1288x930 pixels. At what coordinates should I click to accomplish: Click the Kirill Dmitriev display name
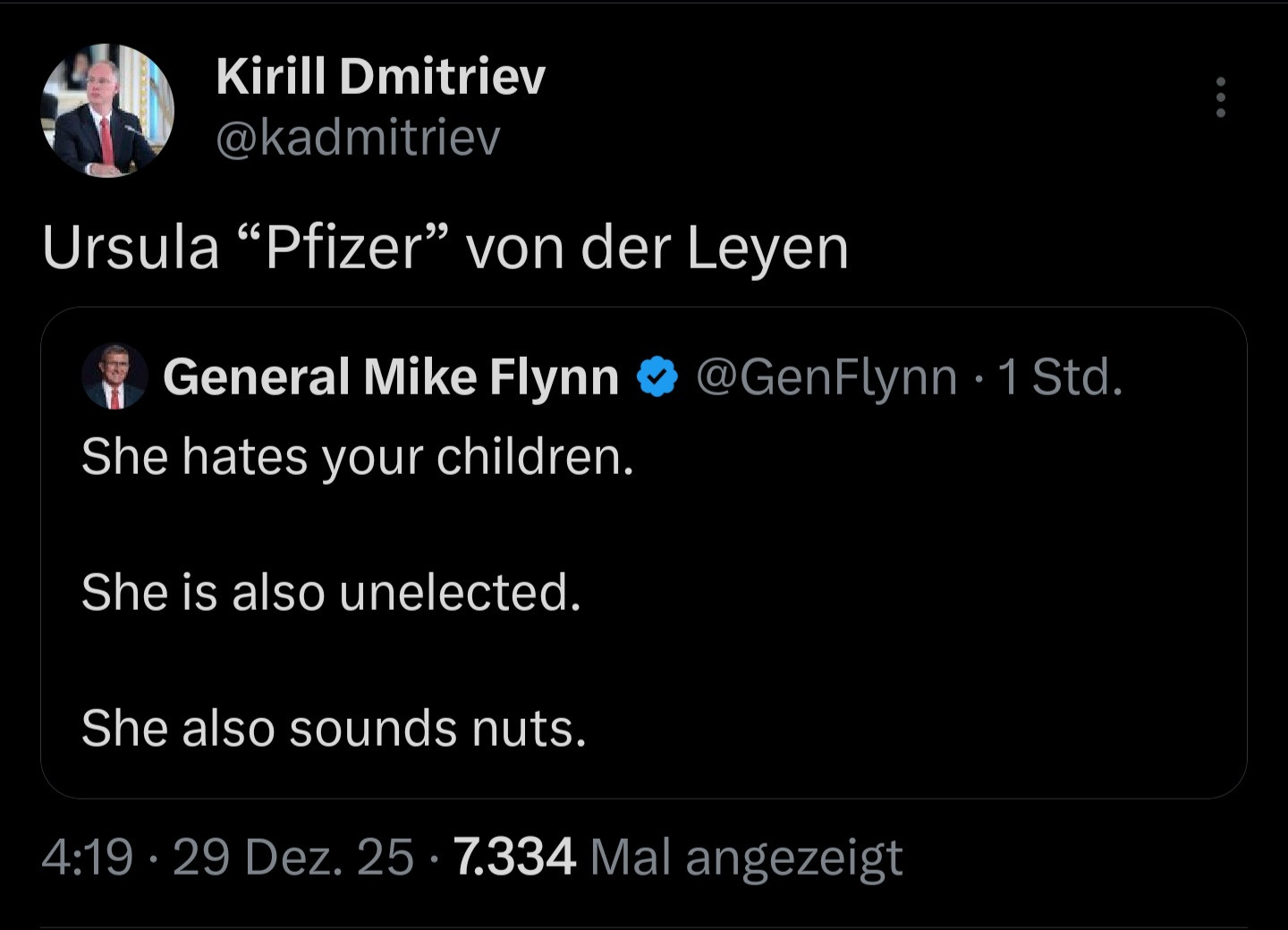[x=380, y=75]
